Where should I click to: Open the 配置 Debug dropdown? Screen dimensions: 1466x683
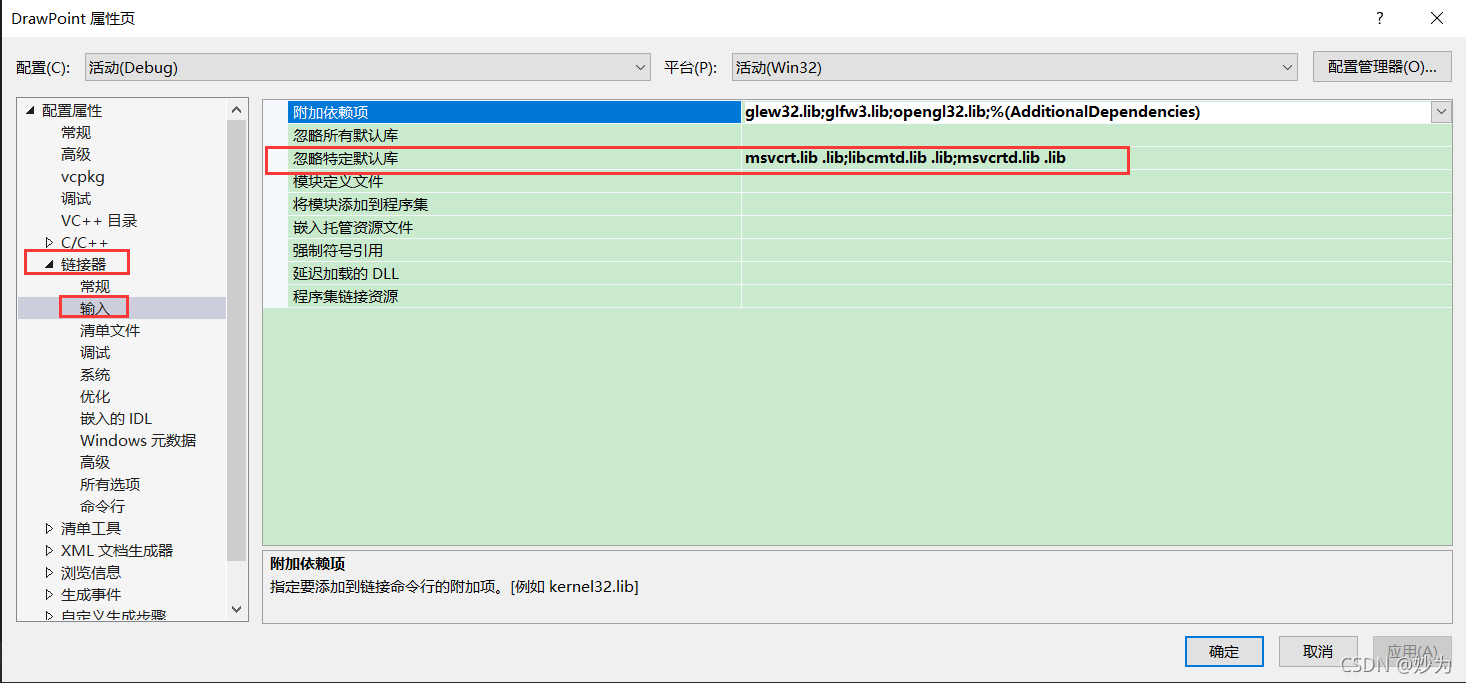[x=367, y=68]
